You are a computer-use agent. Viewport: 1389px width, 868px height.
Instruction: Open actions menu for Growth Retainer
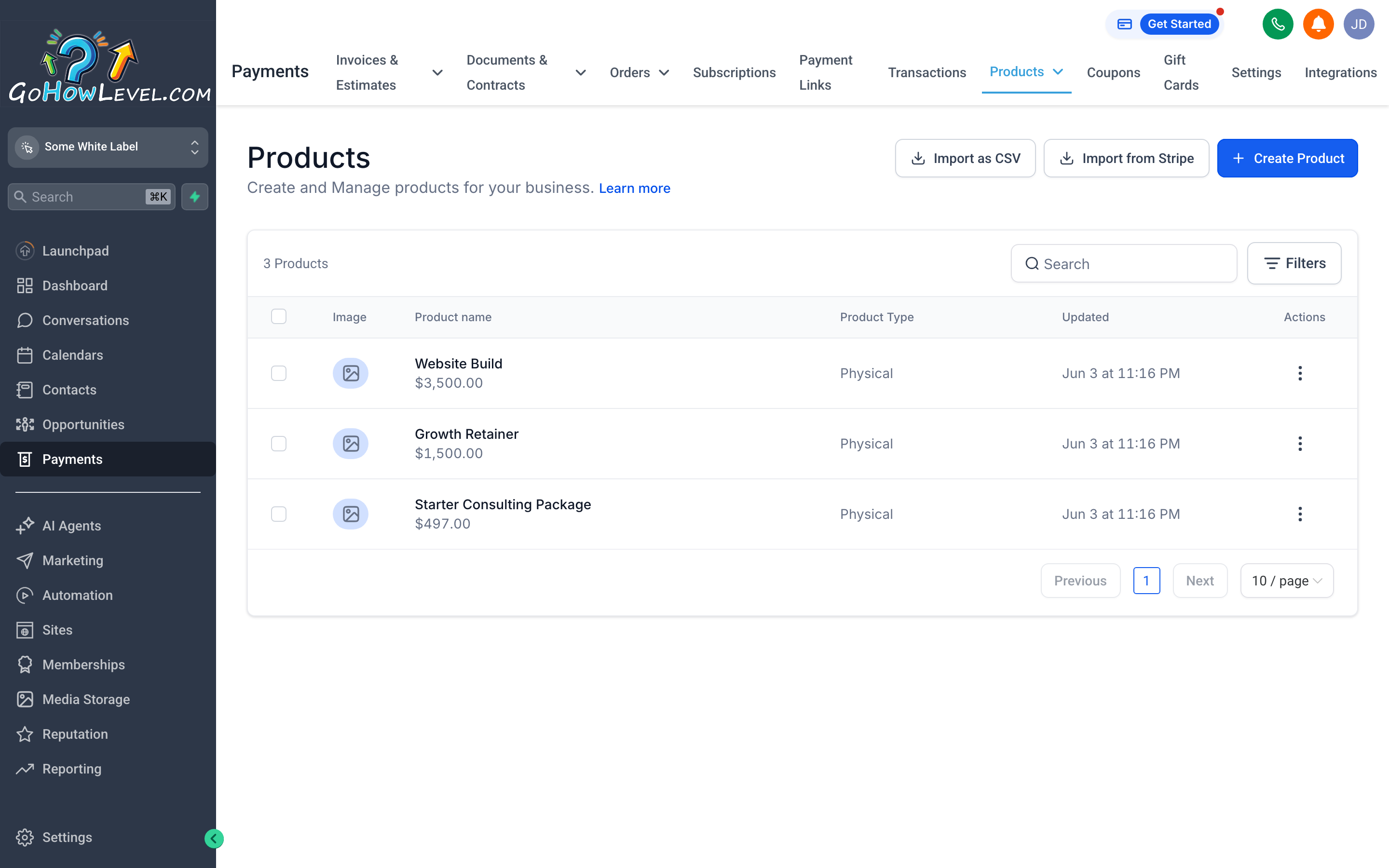pyautogui.click(x=1300, y=444)
